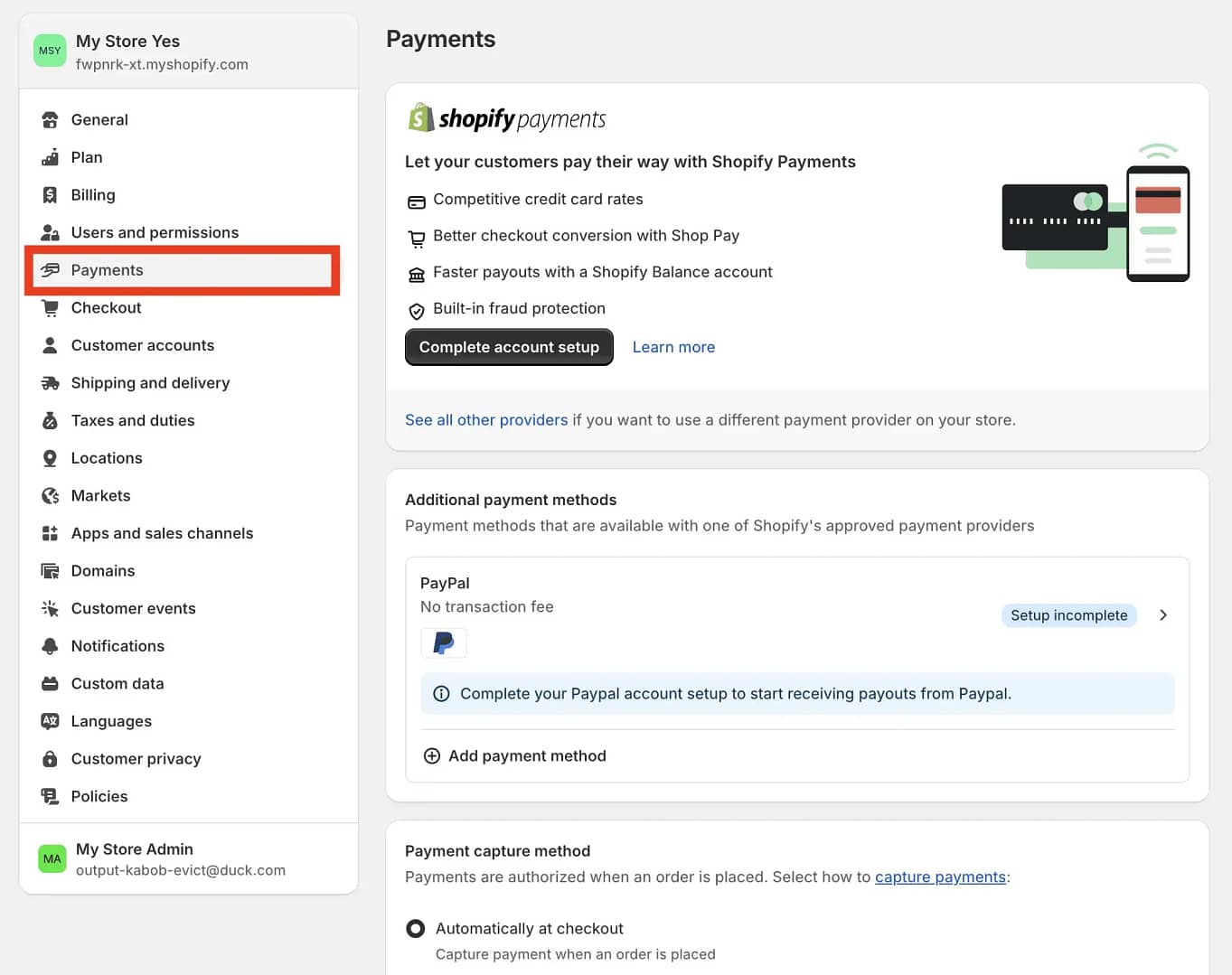Expand PayPal settings with chevron arrow

(x=1163, y=615)
